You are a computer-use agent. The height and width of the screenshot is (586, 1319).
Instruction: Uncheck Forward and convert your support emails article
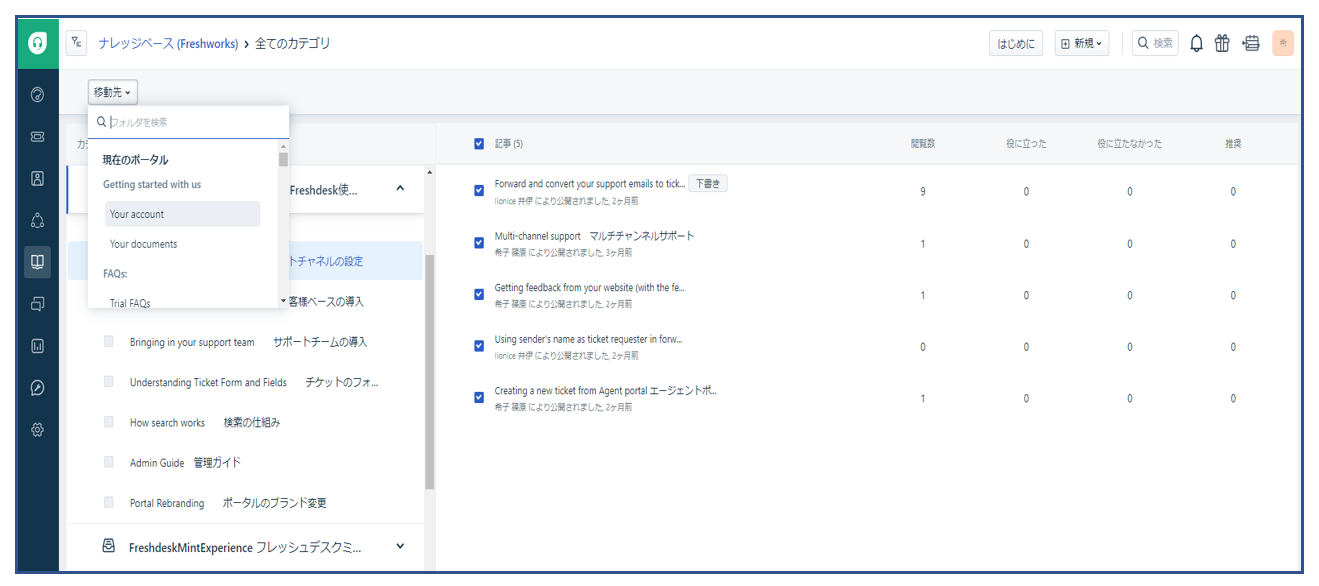pos(480,191)
